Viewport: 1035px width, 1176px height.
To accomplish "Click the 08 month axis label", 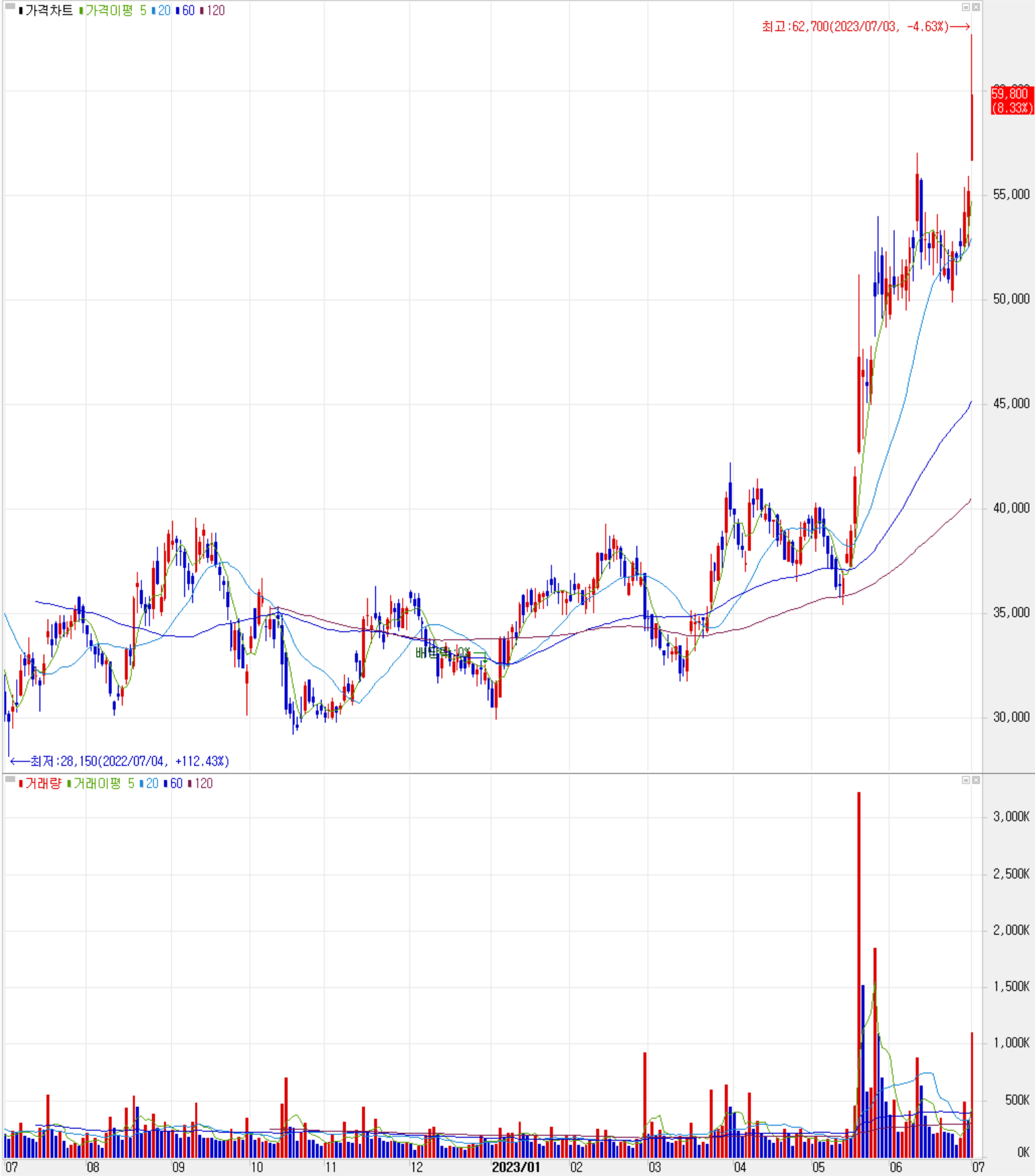I will point(92,1167).
